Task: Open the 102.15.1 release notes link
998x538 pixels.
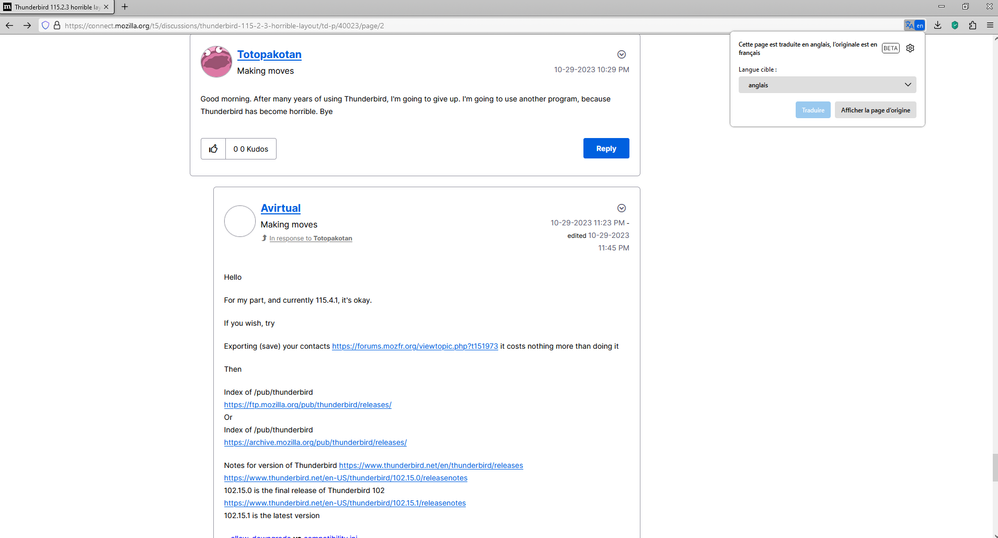Action: (x=345, y=503)
